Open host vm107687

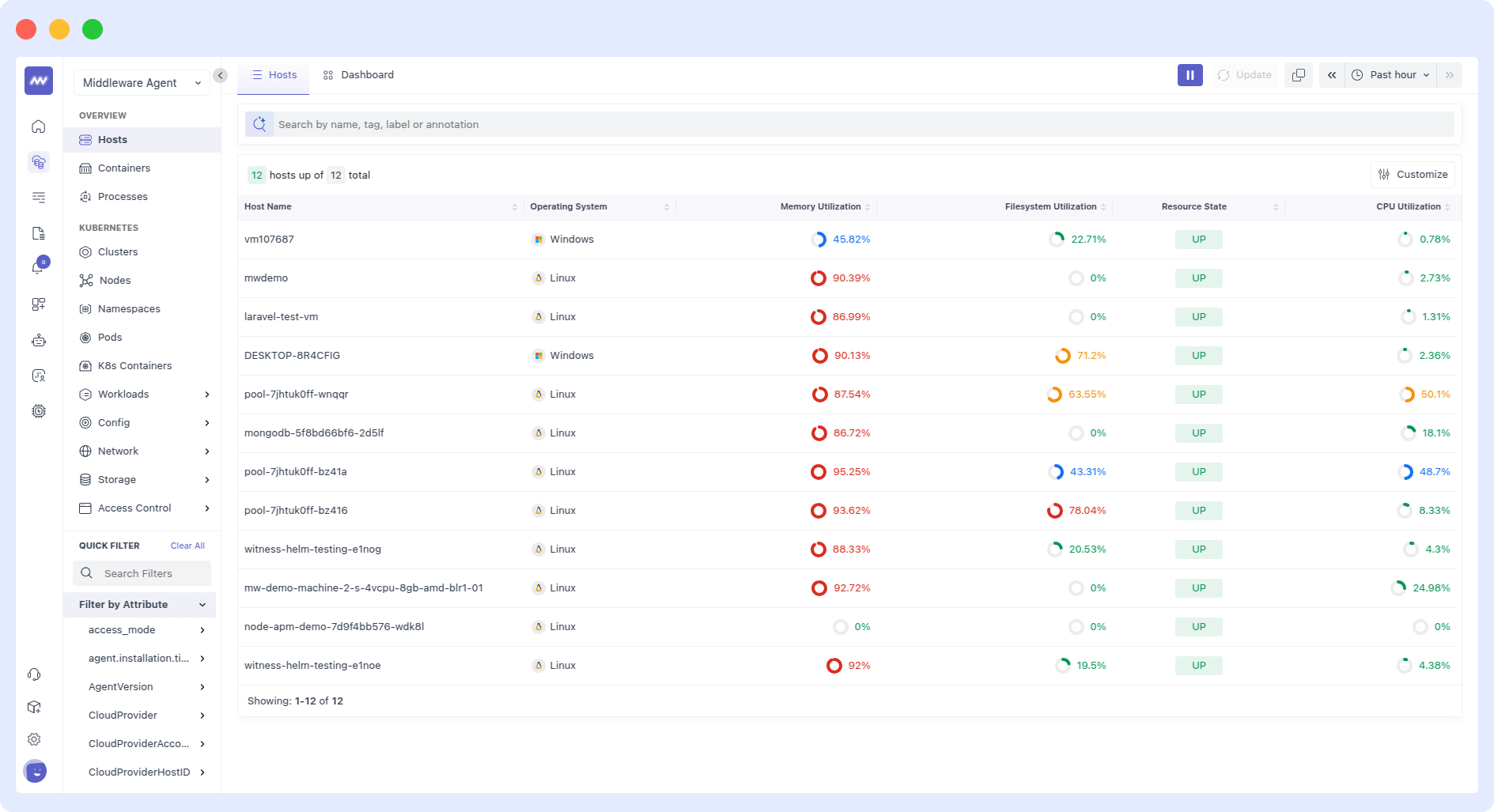pyautogui.click(x=269, y=240)
